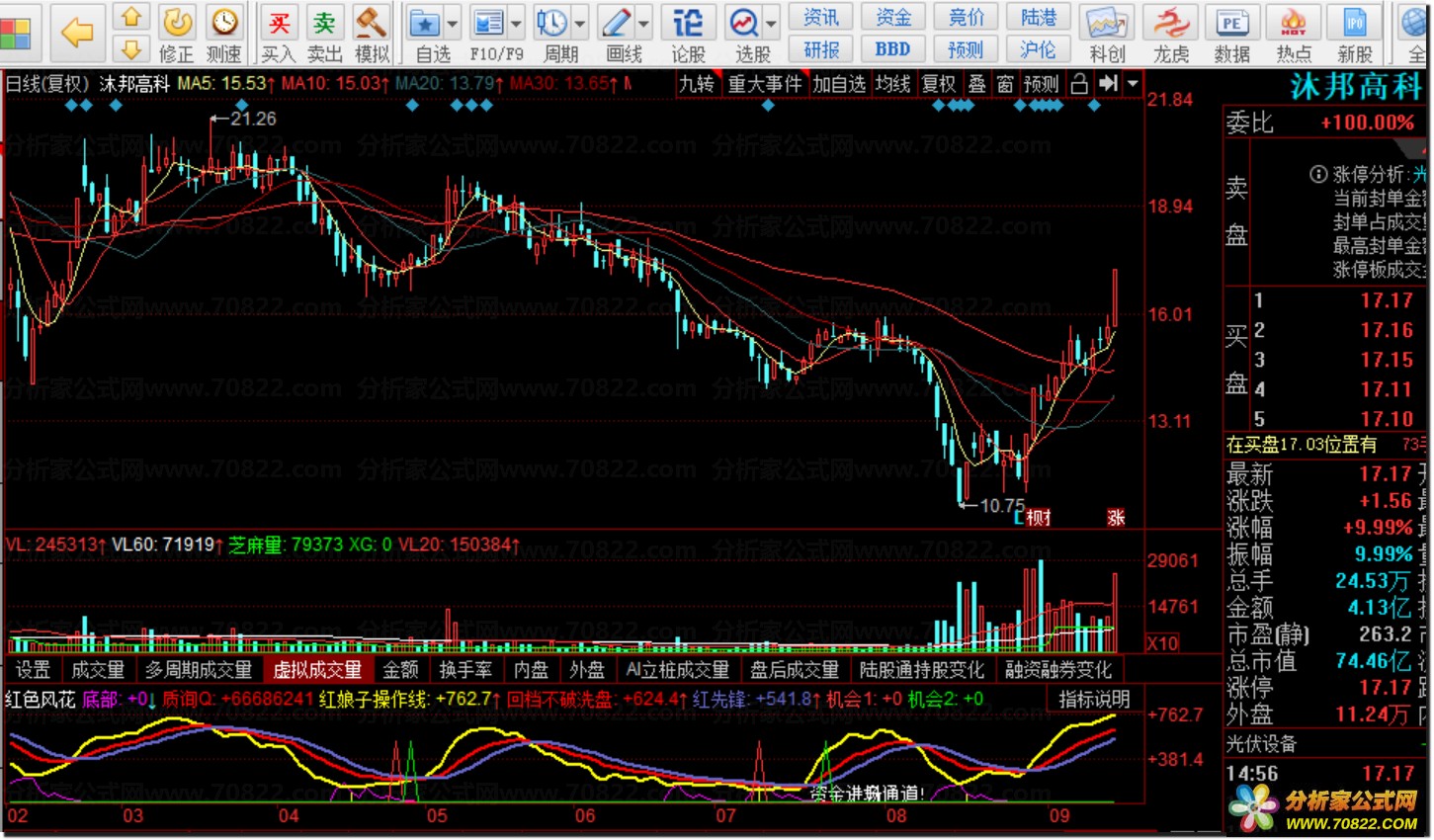Switch to 多周期成交量 tab
The height and width of the screenshot is (840, 1434).
(x=199, y=670)
